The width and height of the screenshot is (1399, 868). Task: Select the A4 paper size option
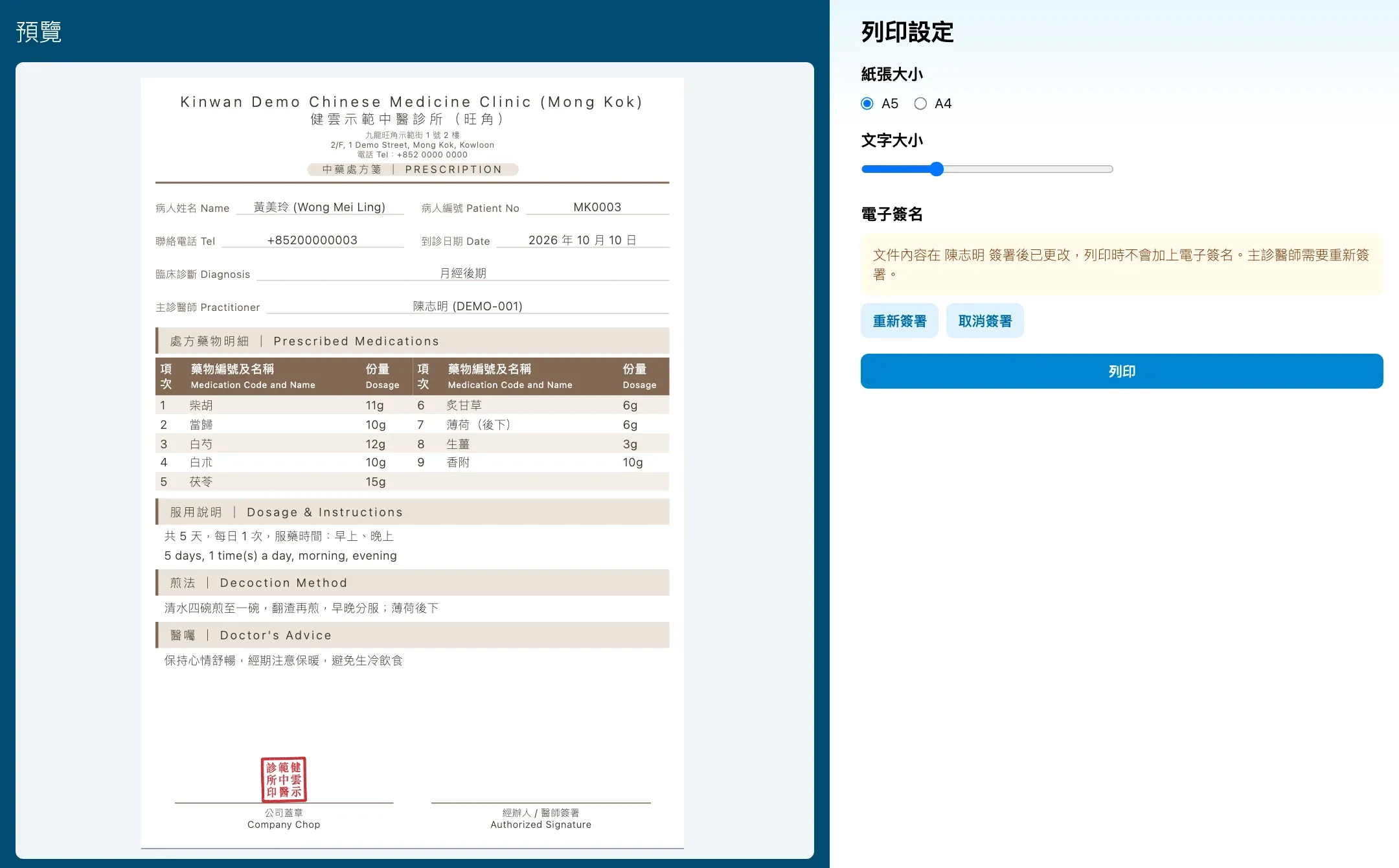pos(920,104)
